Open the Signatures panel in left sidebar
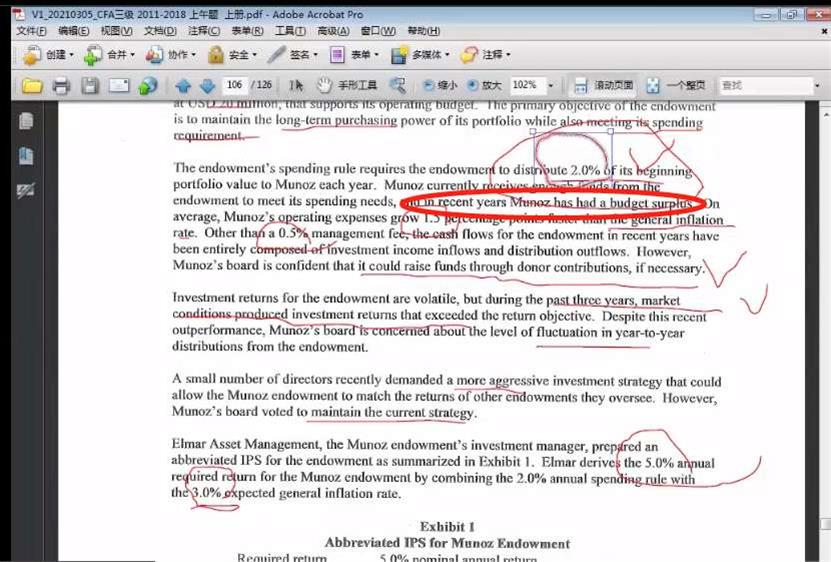 coord(26,190)
